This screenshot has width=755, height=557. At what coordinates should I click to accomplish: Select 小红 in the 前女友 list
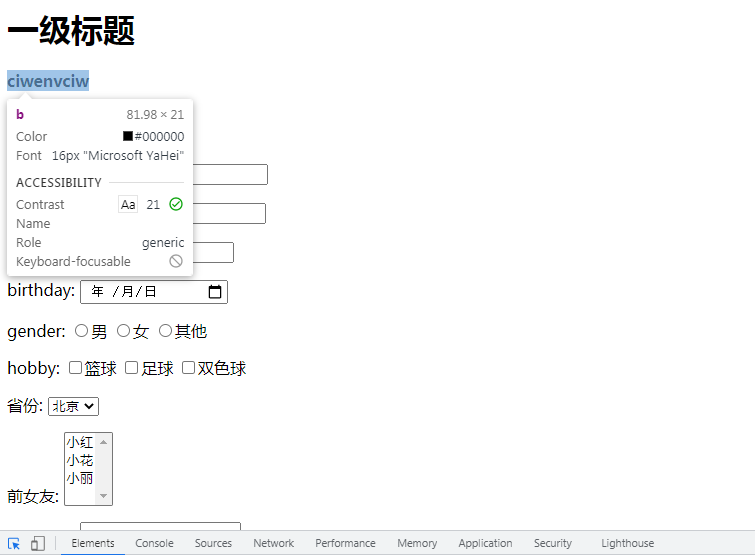(x=80, y=442)
